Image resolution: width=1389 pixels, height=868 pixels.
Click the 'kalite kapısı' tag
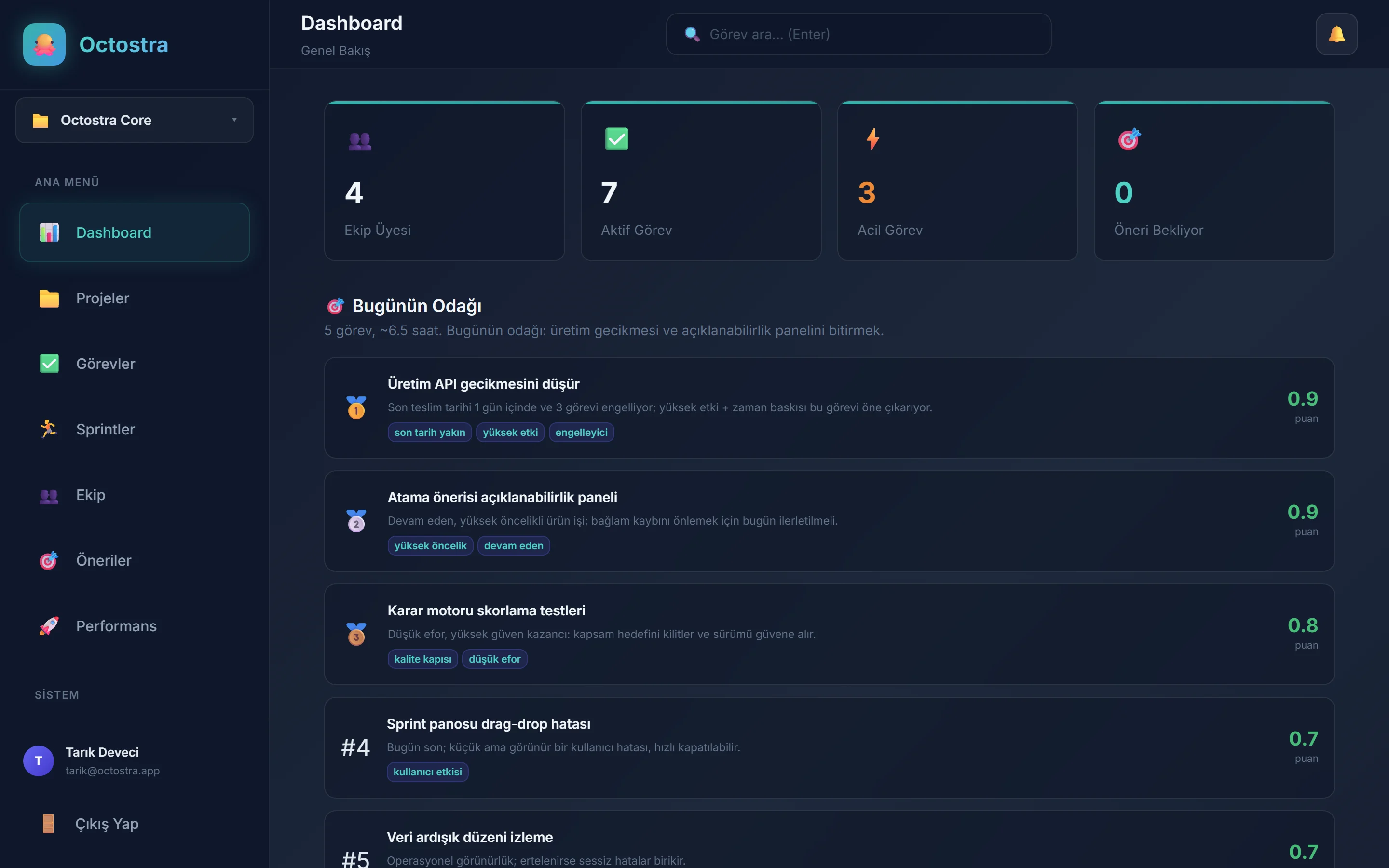tap(423, 659)
